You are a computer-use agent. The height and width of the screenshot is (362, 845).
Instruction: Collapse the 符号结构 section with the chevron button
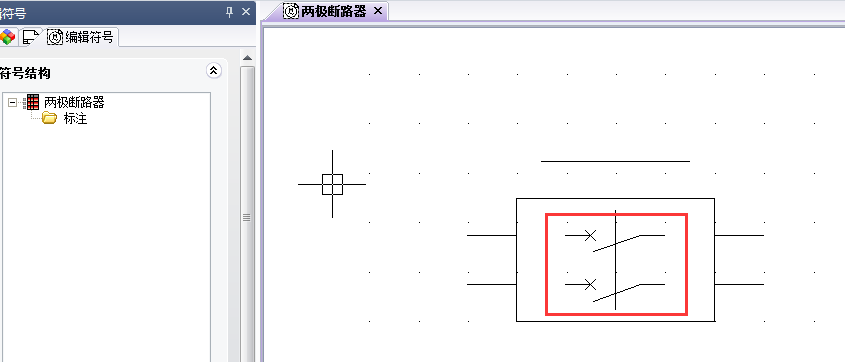point(214,71)
